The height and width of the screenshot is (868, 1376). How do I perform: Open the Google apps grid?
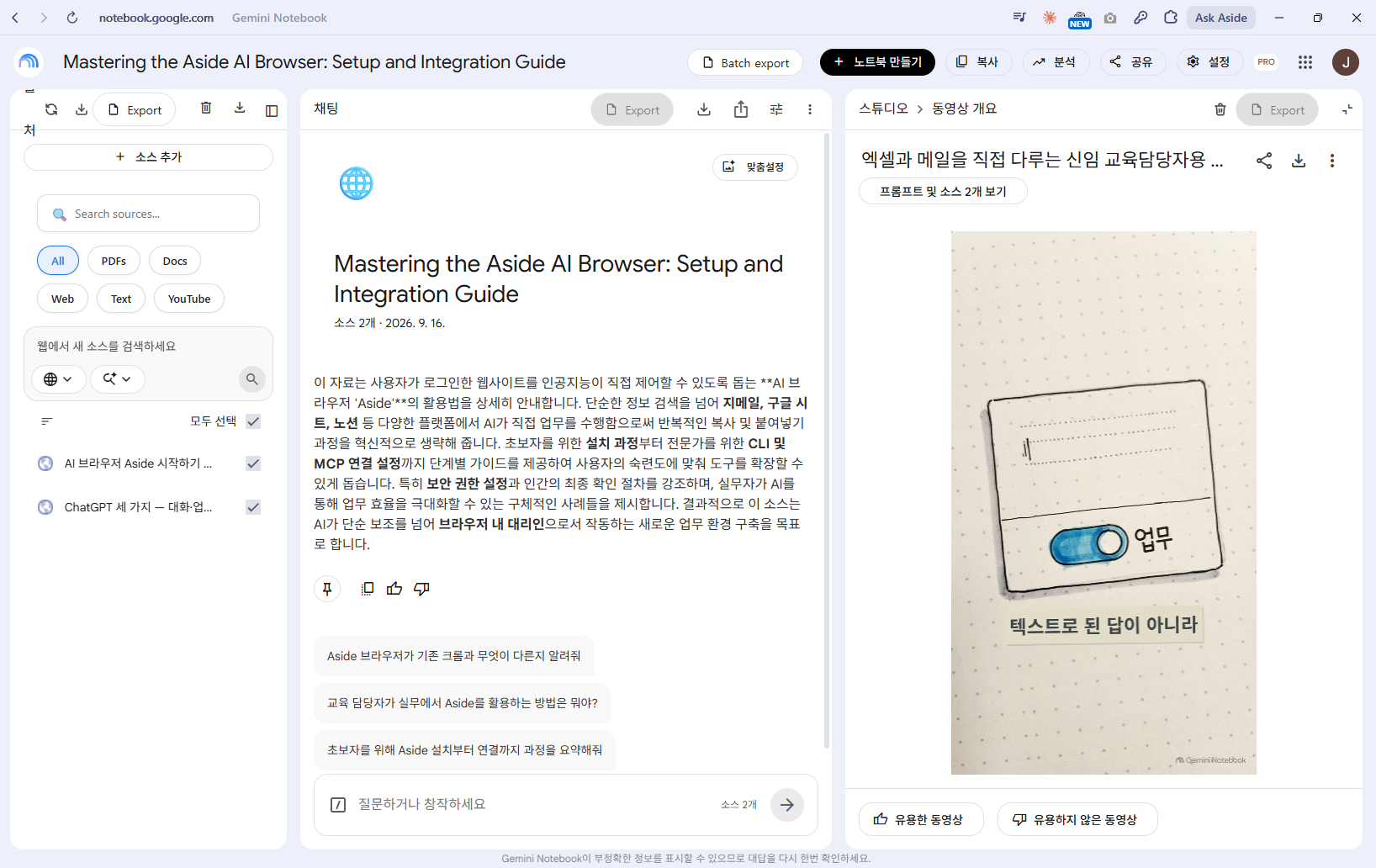(1305, 62)
